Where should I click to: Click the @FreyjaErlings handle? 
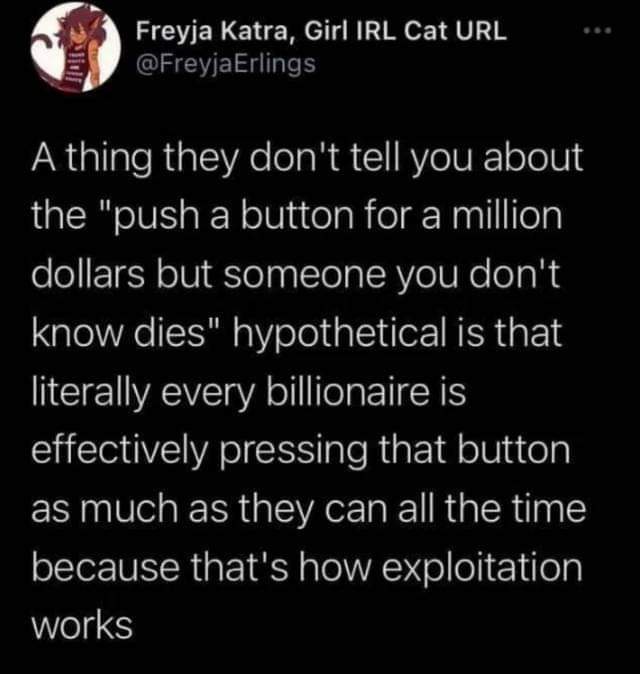click(228, 66)
